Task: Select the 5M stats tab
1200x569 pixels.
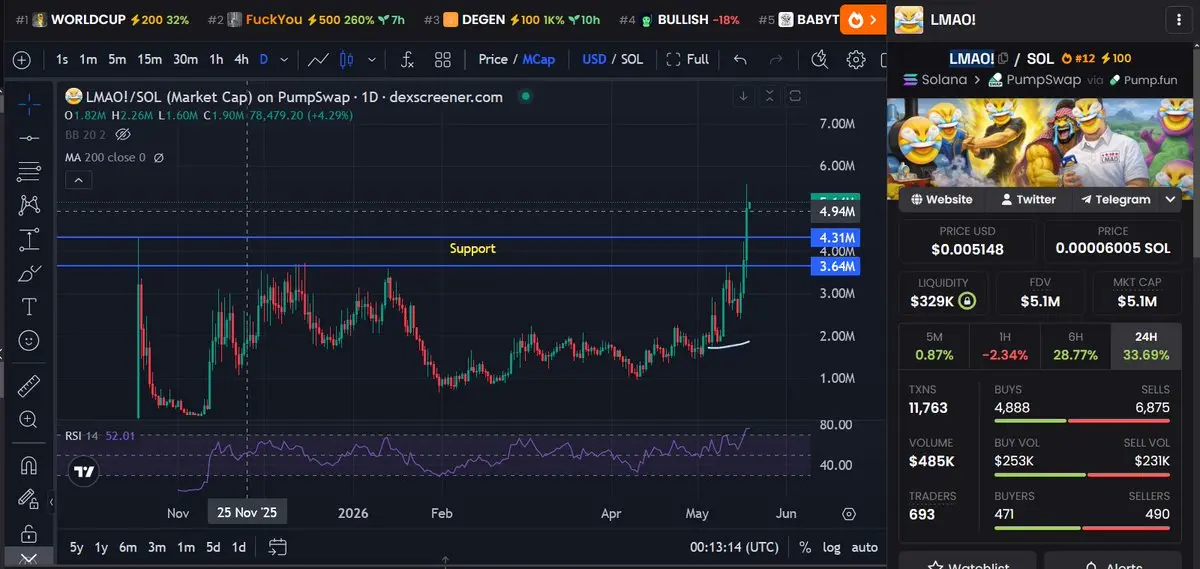Action: coord(934,346)
